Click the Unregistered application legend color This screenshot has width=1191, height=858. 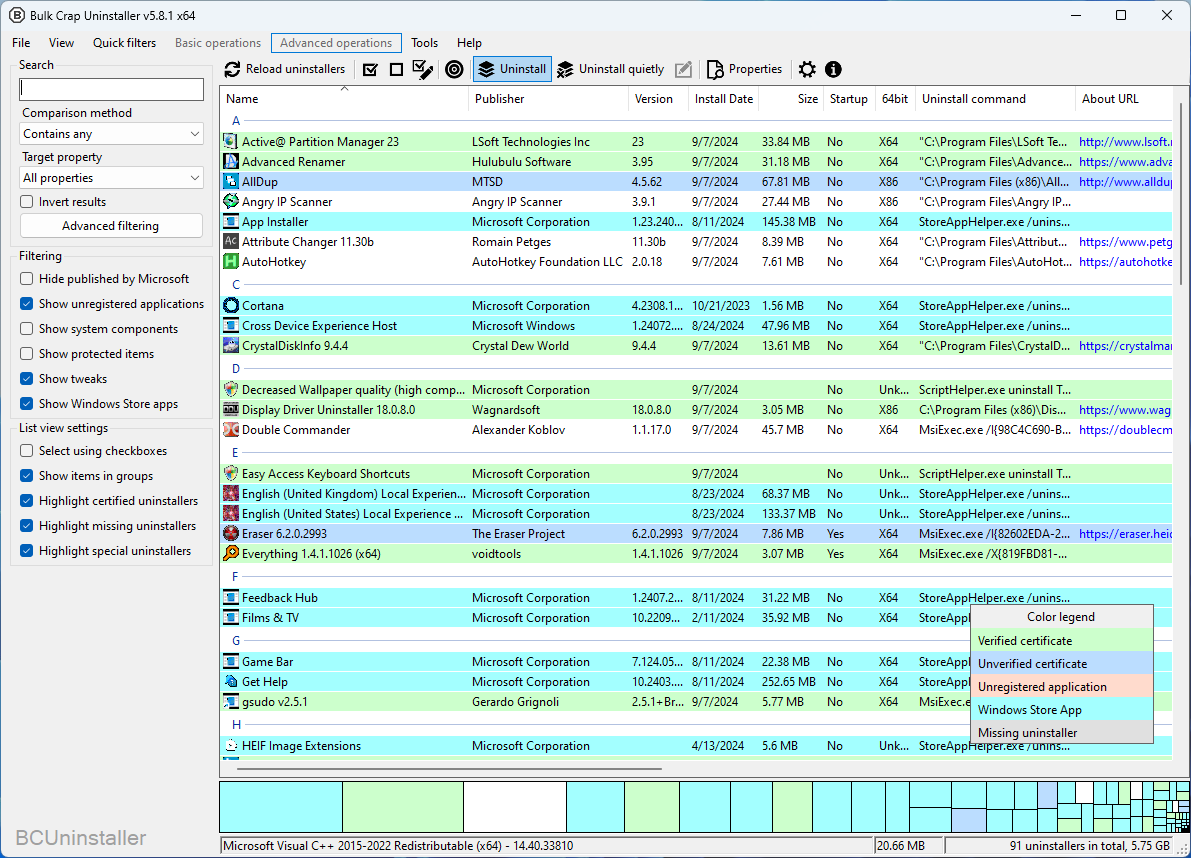1062,686
